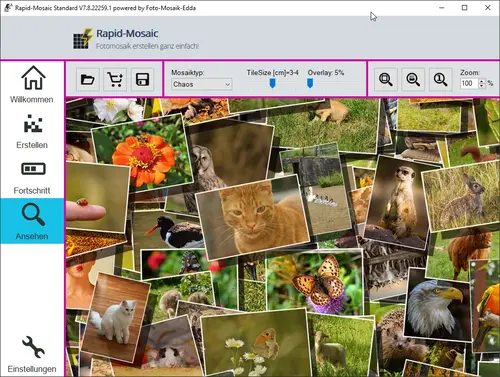Click the Rapid-Mosaic title text
Viewport: 500px width, 377px height.
tap(127, 33)
